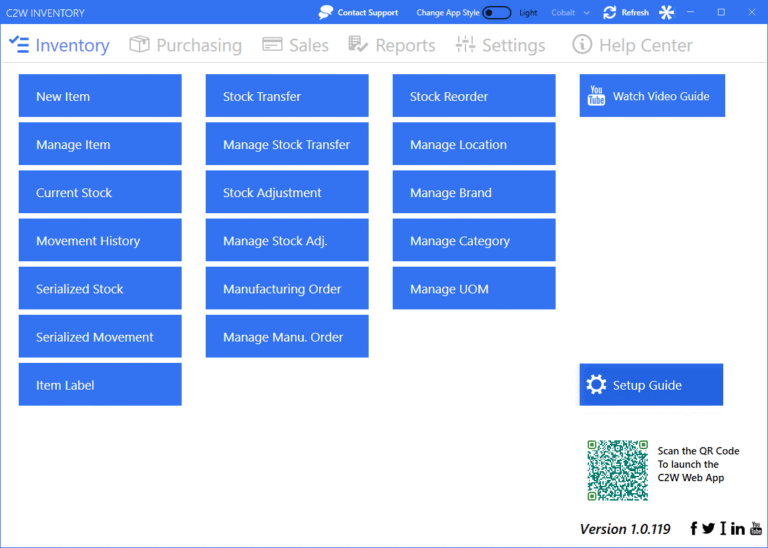Switch to the Reports tab
The image size is (768, 548).
pos(392,45)
